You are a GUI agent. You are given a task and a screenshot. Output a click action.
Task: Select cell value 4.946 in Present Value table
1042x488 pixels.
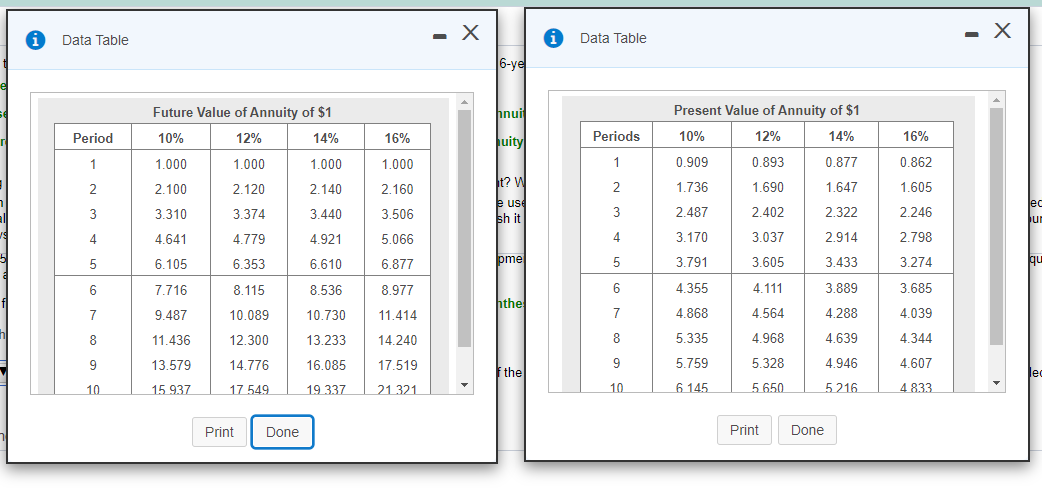[x=841, y=364]
